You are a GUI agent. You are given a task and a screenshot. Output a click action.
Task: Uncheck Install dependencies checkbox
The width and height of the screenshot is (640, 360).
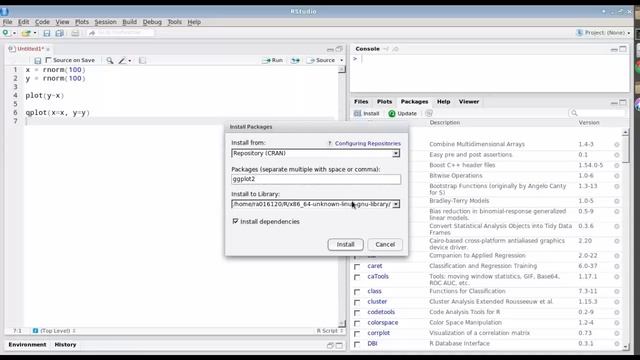tap(235, 221)
